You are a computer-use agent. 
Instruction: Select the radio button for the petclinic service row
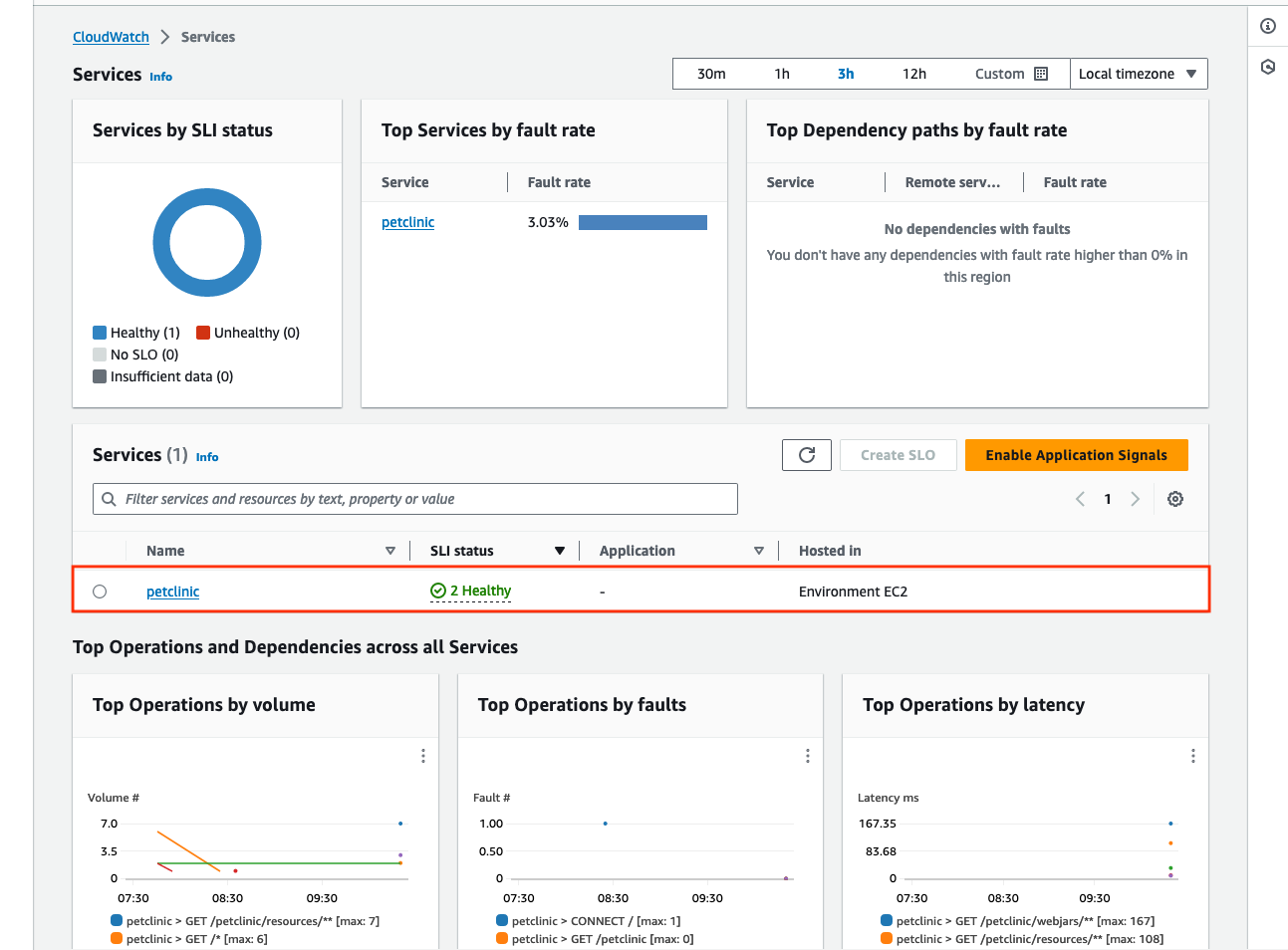[100, 591]
